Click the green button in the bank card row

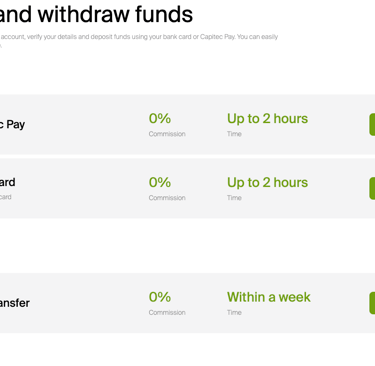372,188
